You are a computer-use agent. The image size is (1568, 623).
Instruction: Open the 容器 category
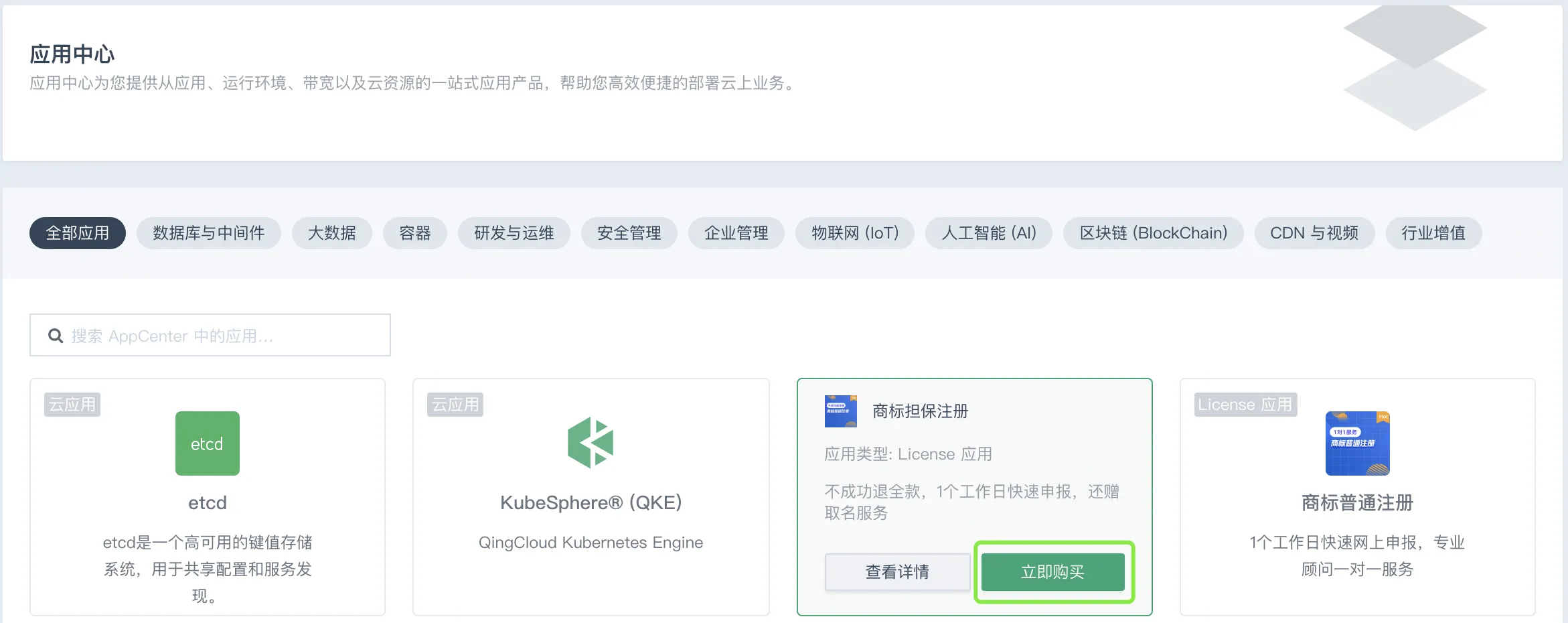[x=414, y=233]
